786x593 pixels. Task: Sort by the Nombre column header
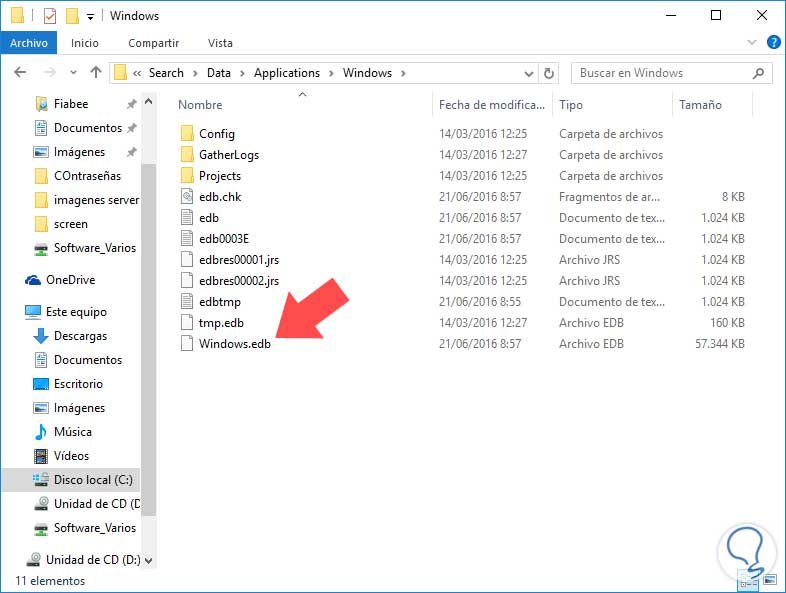point(200,105)
